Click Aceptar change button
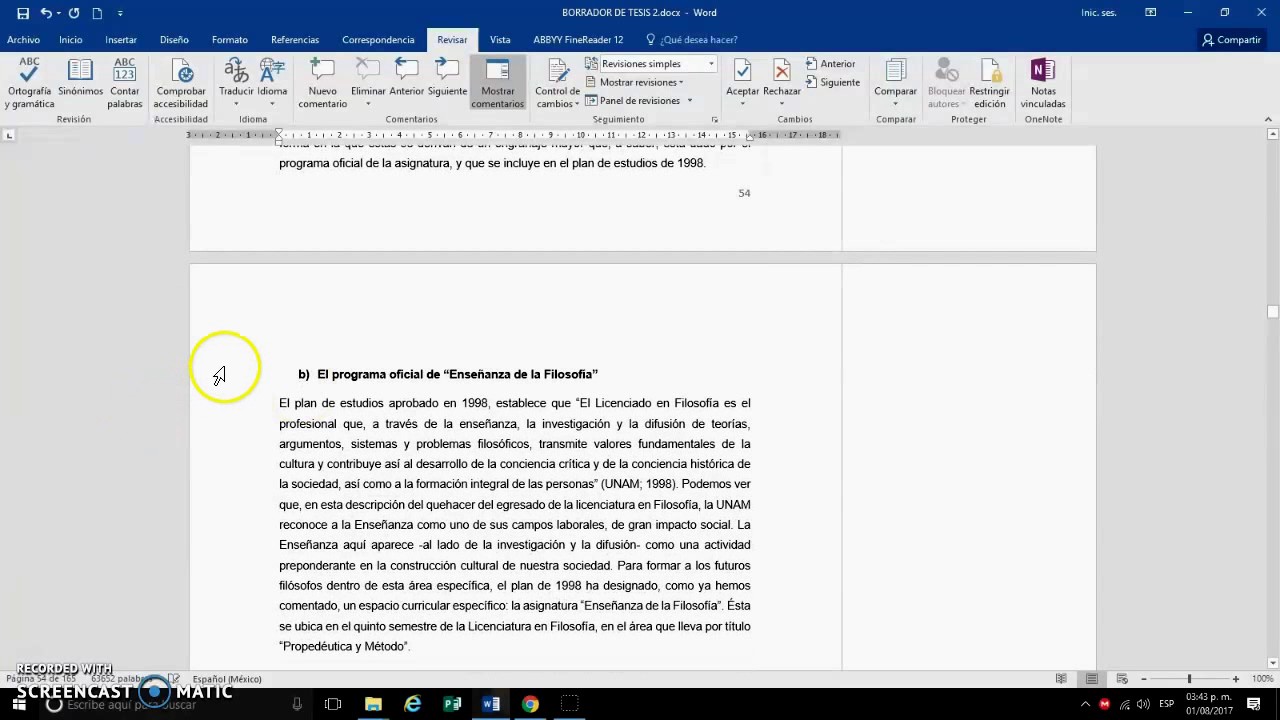Viewport: 1280px width, 720px height. (742, 76)
